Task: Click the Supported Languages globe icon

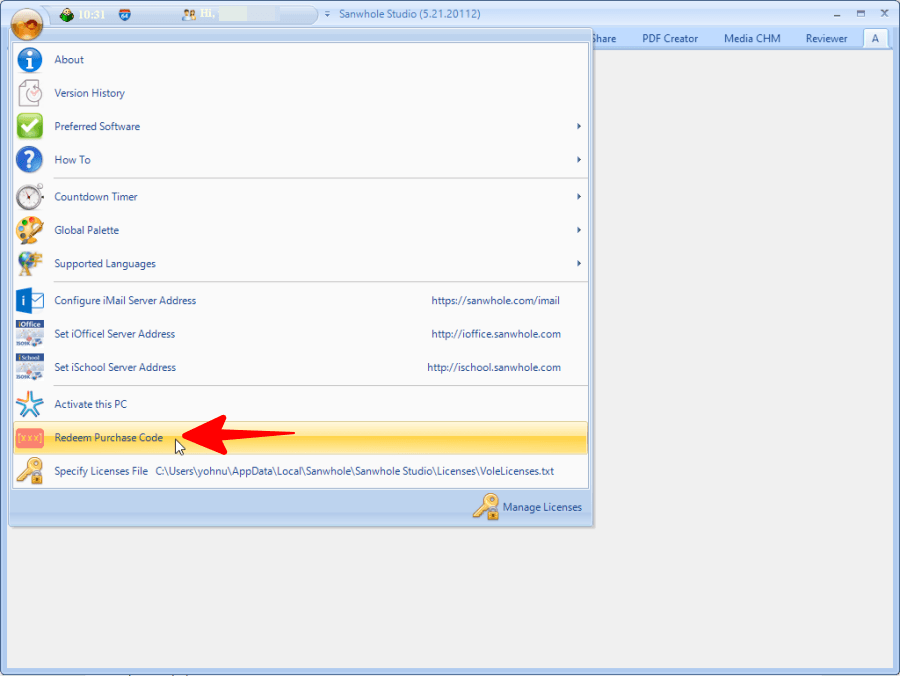Action: (29, 263)
